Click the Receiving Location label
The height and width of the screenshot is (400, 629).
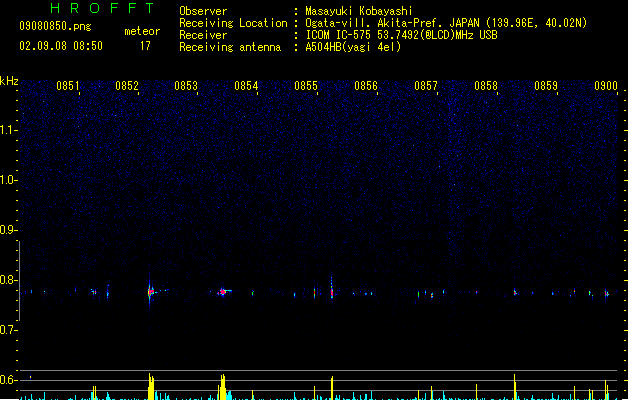coord(233,23)
